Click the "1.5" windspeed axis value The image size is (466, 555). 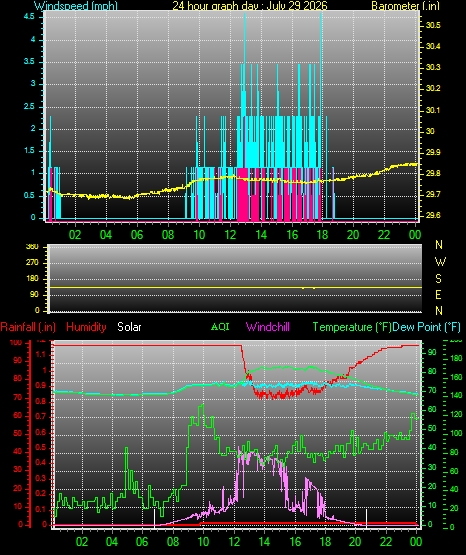29,150
